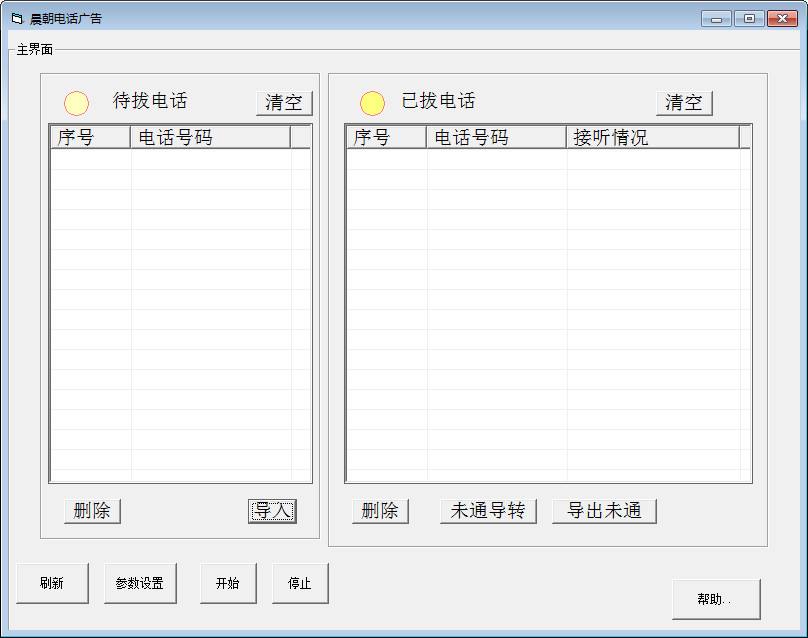Viewport: 808px width, 638px height.
Task: Sort by 接听情况 column header
Action: click(652, 138)
